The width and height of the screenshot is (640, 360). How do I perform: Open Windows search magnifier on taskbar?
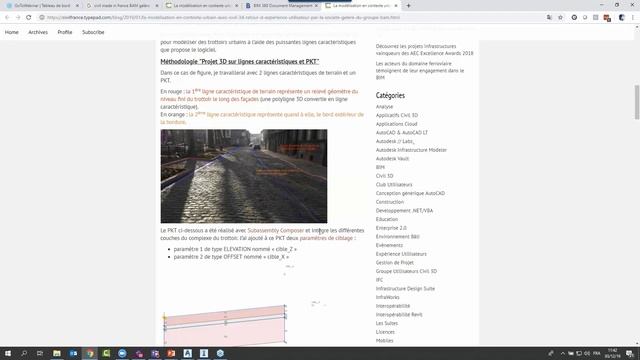[24, 353]
